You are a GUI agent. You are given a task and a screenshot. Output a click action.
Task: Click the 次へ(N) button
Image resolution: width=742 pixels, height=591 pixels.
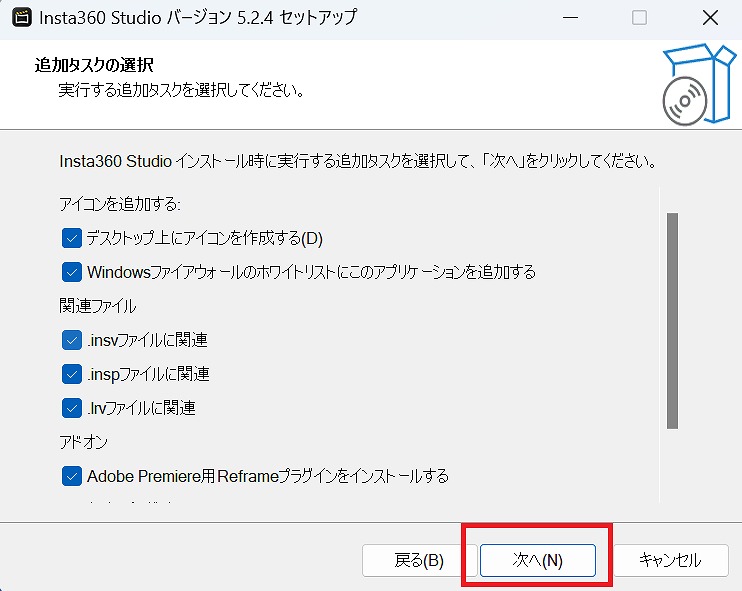[538, 560]
